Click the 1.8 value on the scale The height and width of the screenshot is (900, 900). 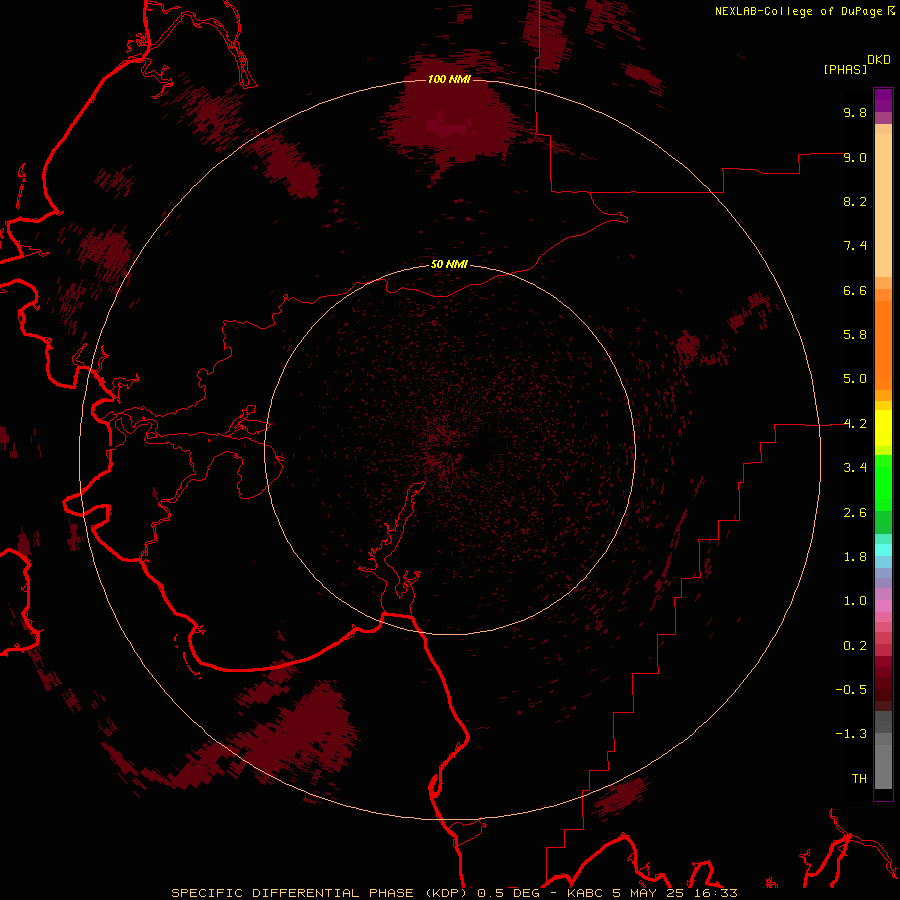pos(855,557)
